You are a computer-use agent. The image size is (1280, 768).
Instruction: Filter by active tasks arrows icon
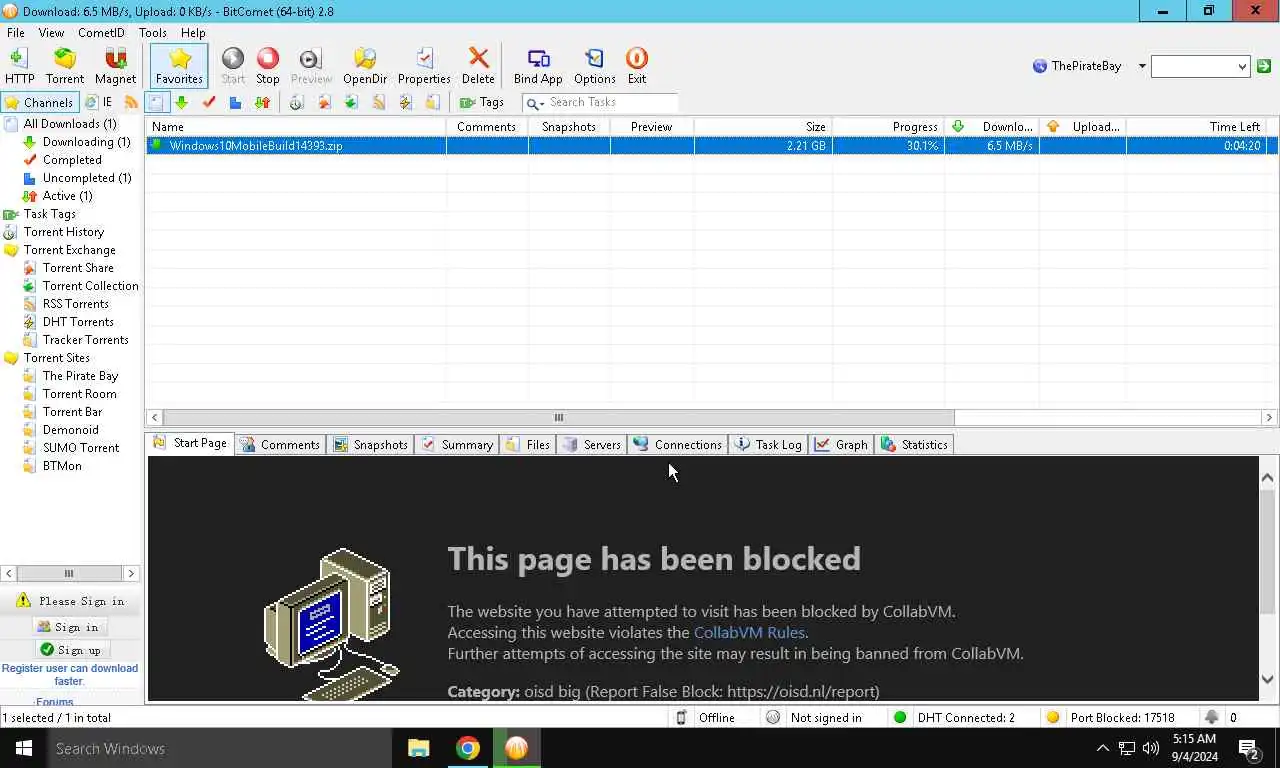262,102
